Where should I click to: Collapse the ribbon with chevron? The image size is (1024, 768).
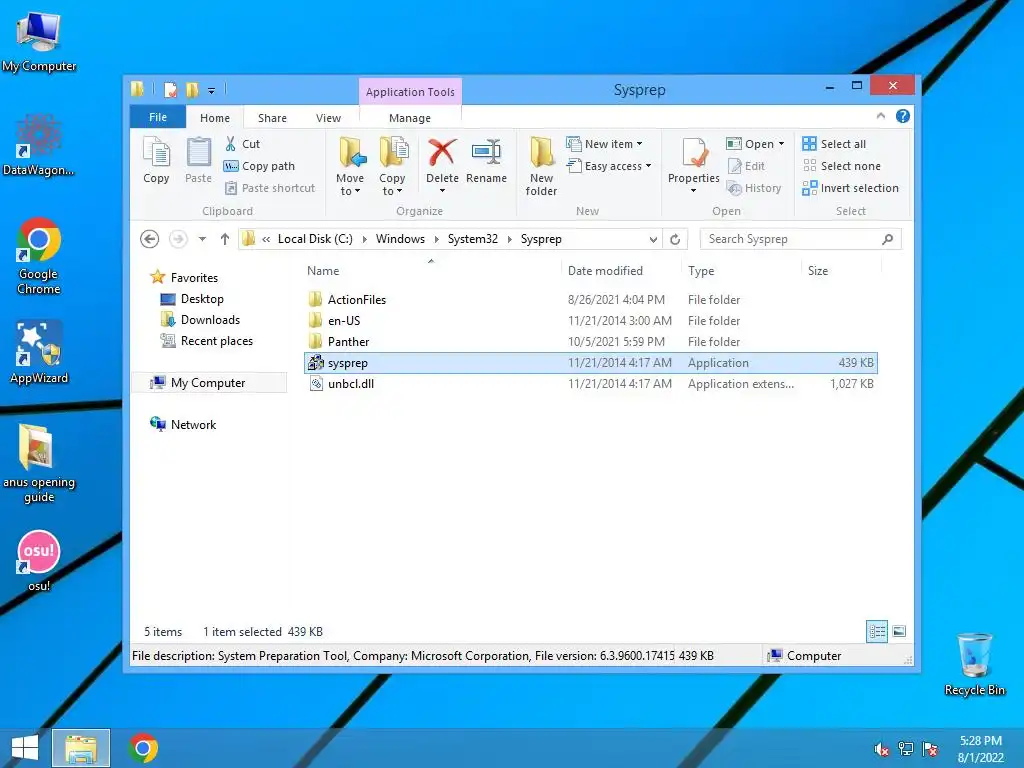880,116
